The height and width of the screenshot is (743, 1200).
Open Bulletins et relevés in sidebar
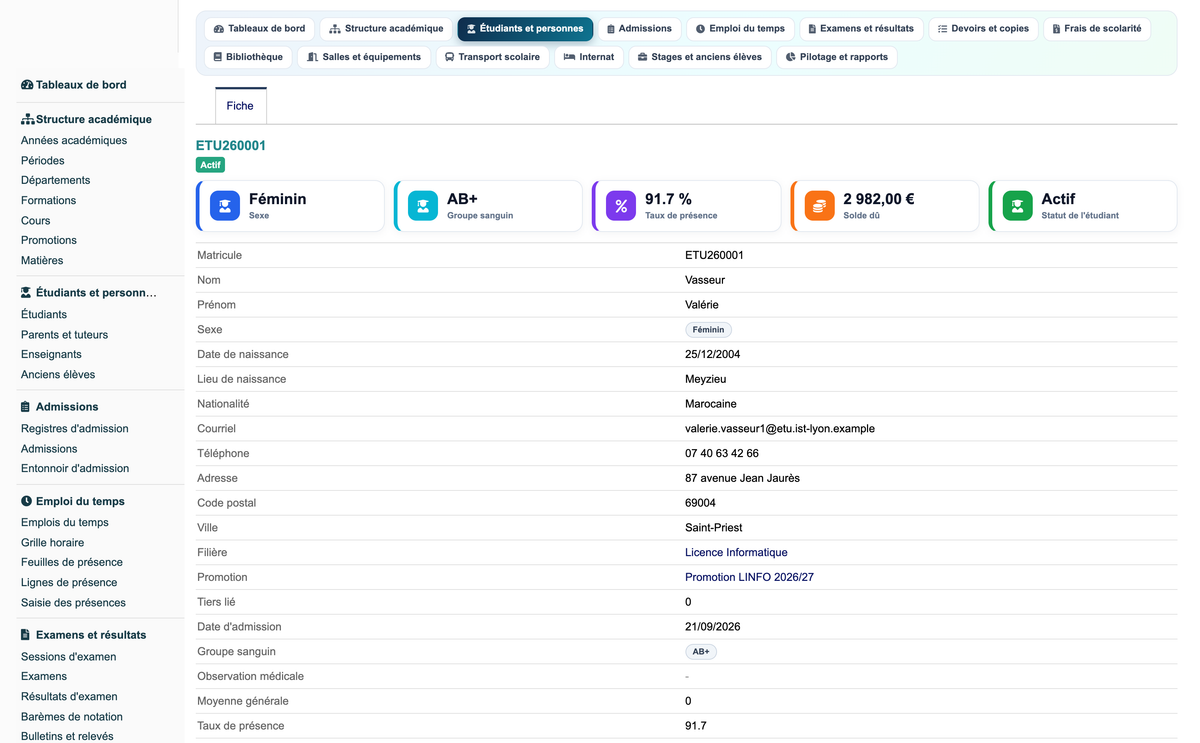click(67, 737)
